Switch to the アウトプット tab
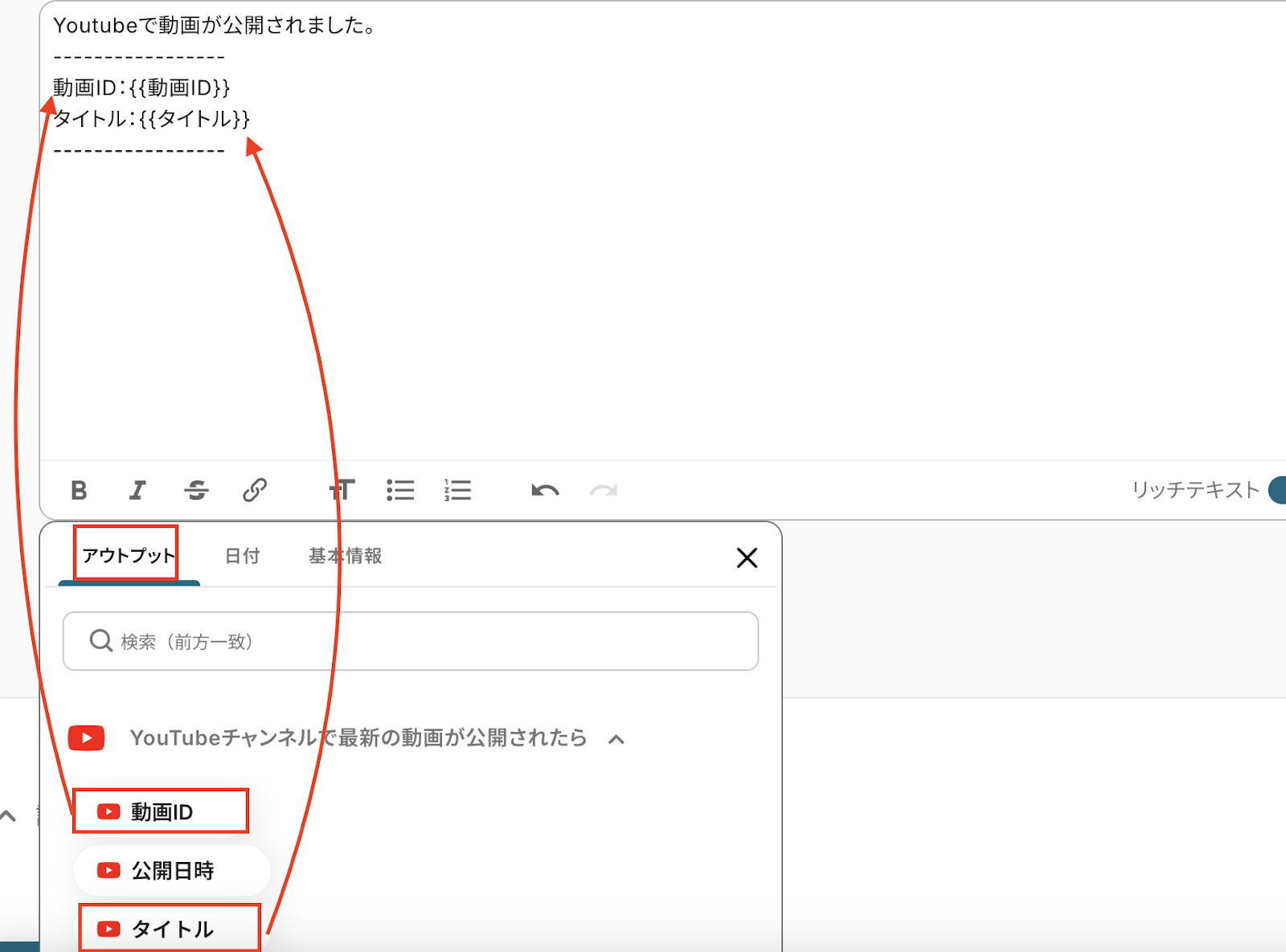 coord(129,555)
